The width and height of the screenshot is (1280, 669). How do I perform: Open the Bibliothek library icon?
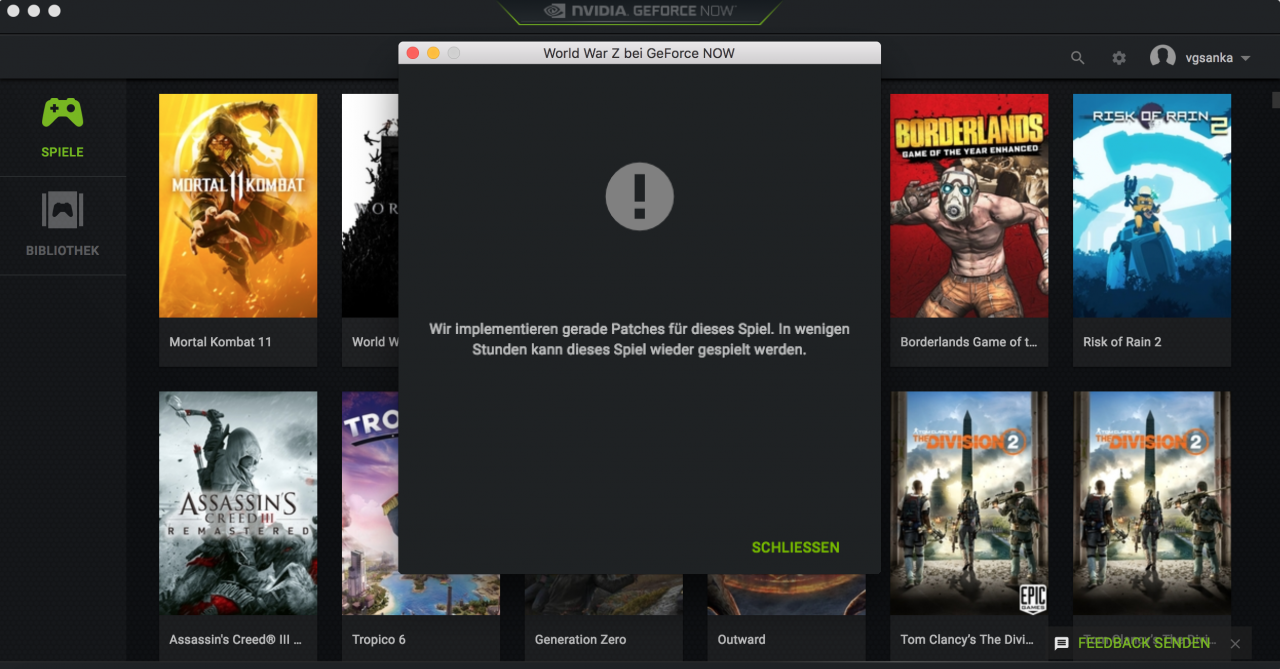click(x=62, y=210)
